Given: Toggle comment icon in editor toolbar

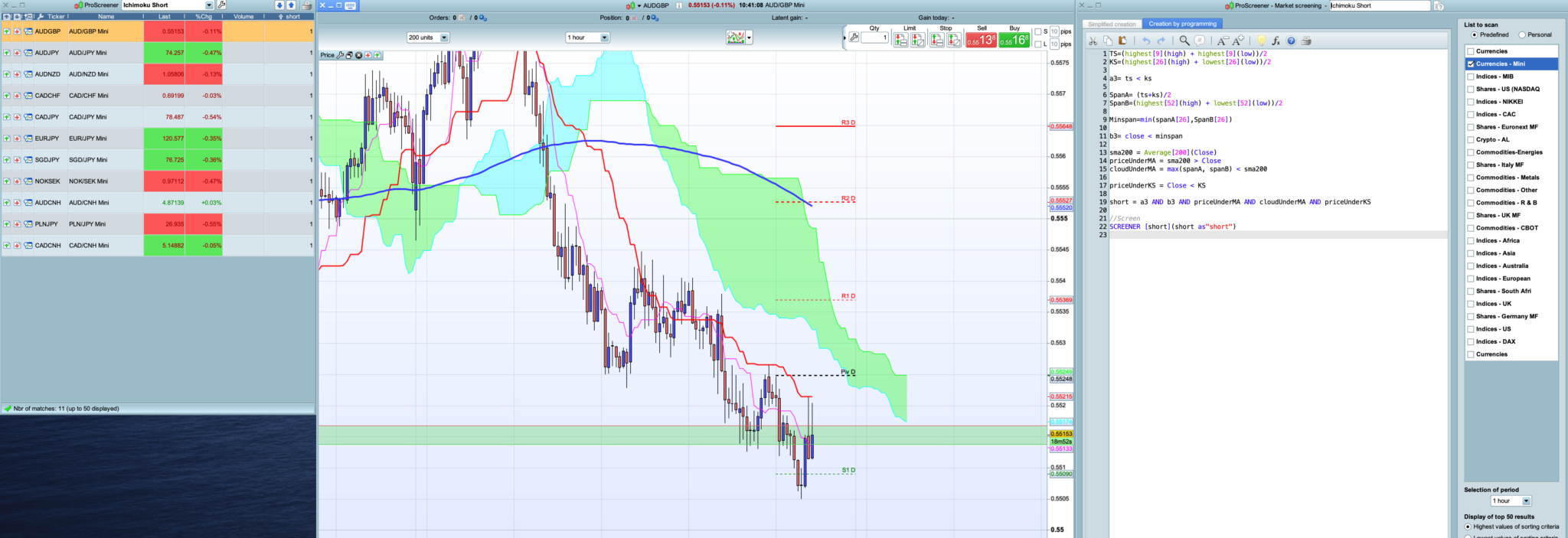Looking at the screenshot, I should (1200, 41).
